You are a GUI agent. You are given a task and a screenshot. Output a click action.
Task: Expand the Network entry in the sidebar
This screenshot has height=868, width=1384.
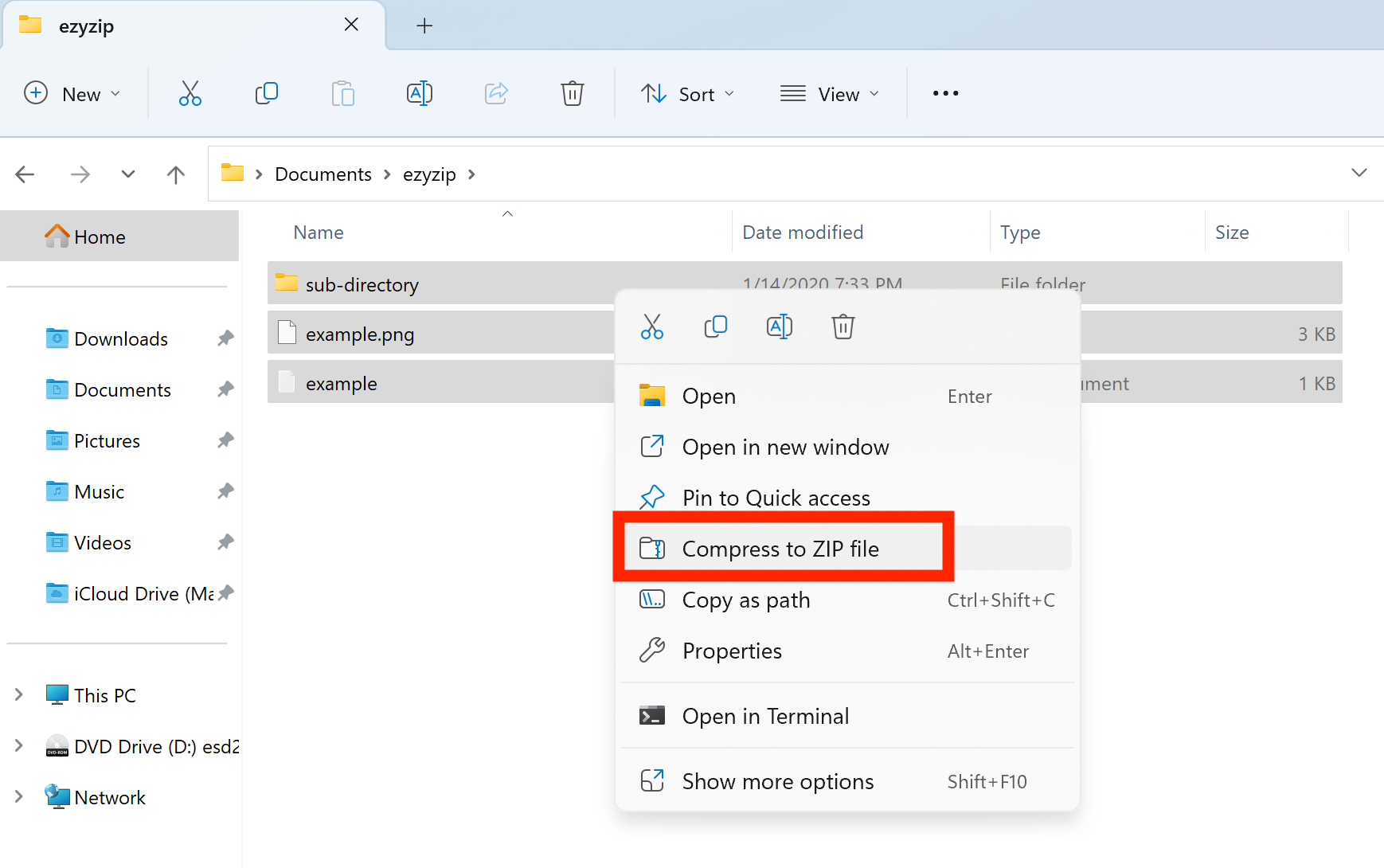(x=18, y=796)
